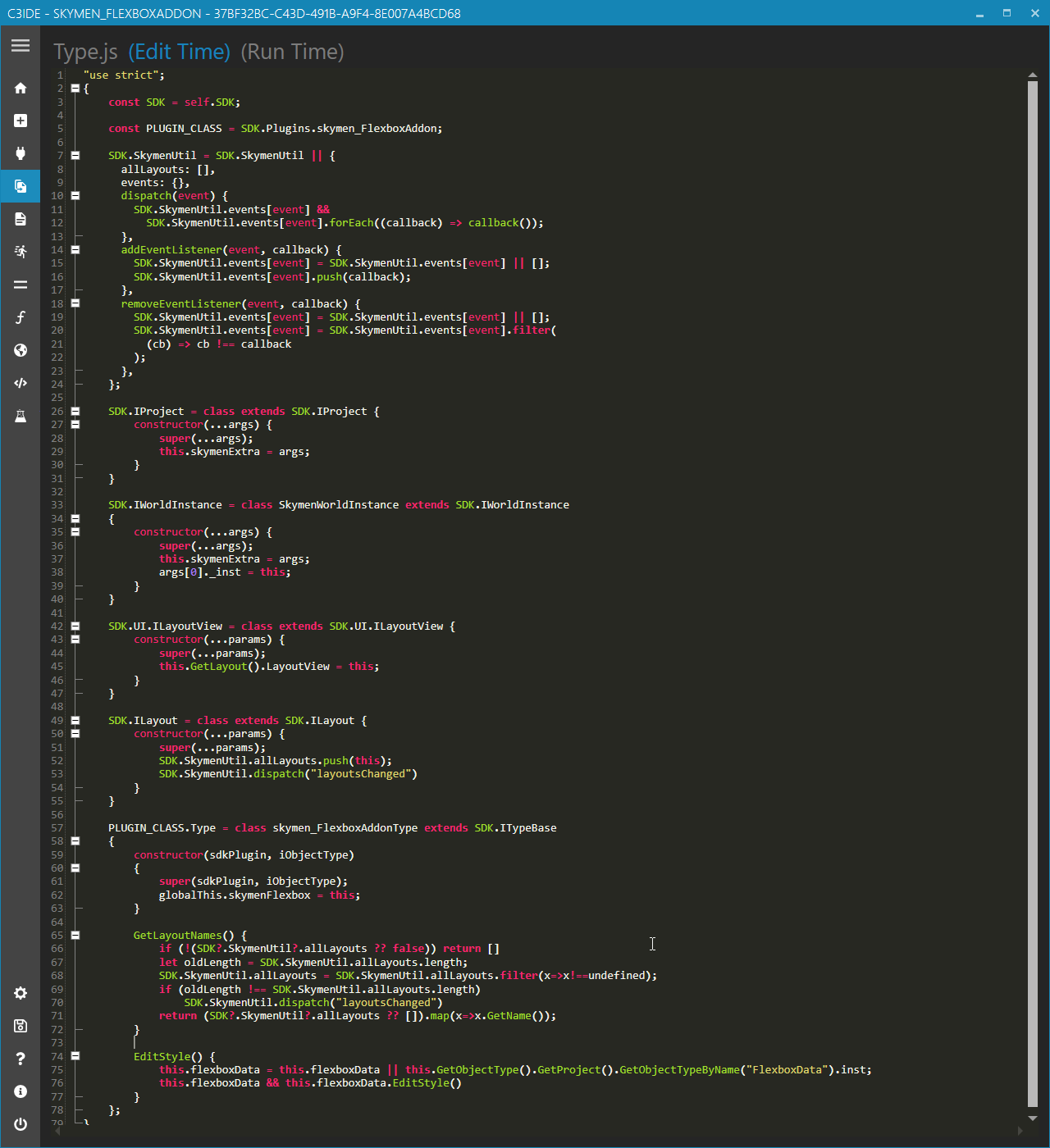Viewport: 1050px width, 1148px height.
Task: Select the copy files icon in the sidebar
Action: click(21, 186)
